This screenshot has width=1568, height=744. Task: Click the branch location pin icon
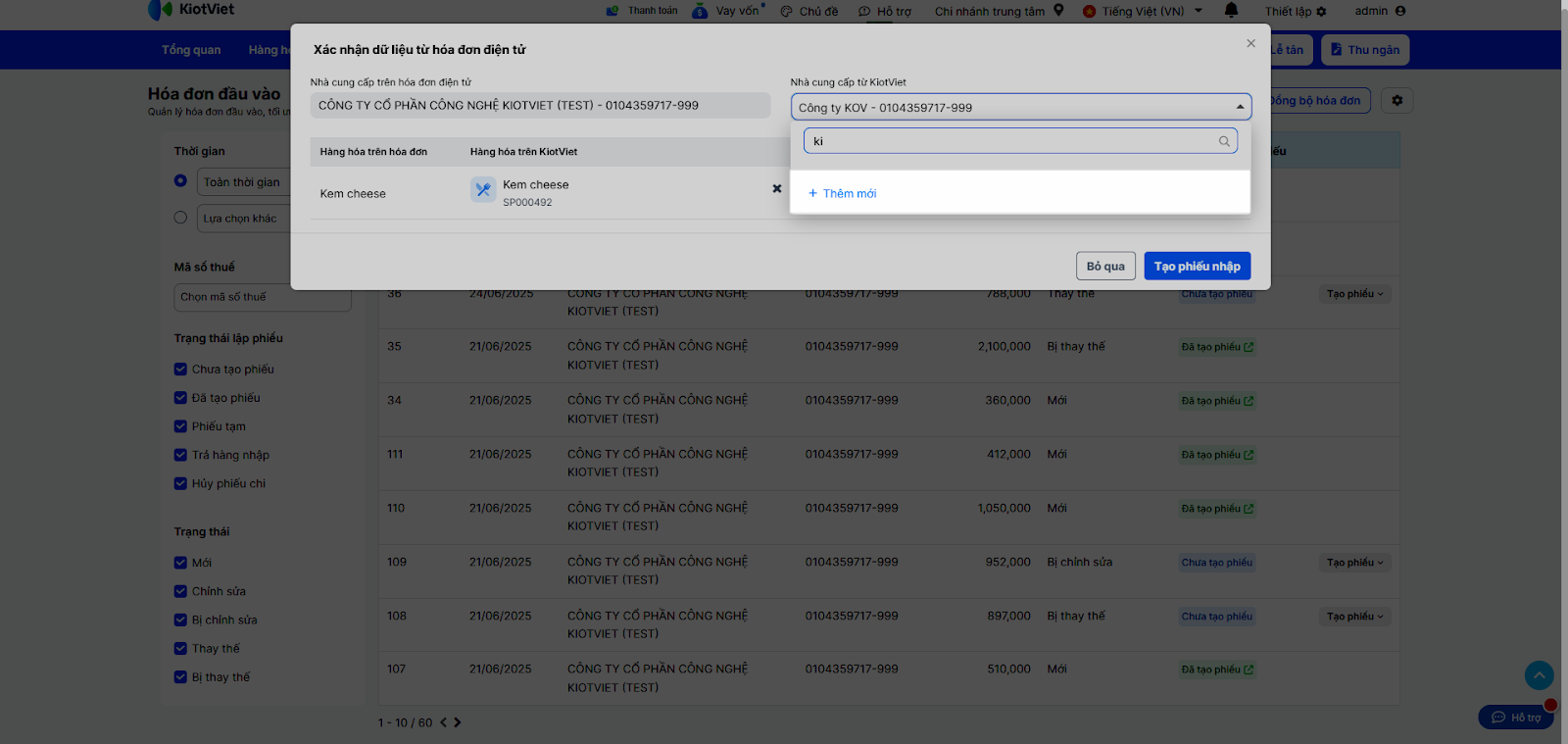(1058, 11)
